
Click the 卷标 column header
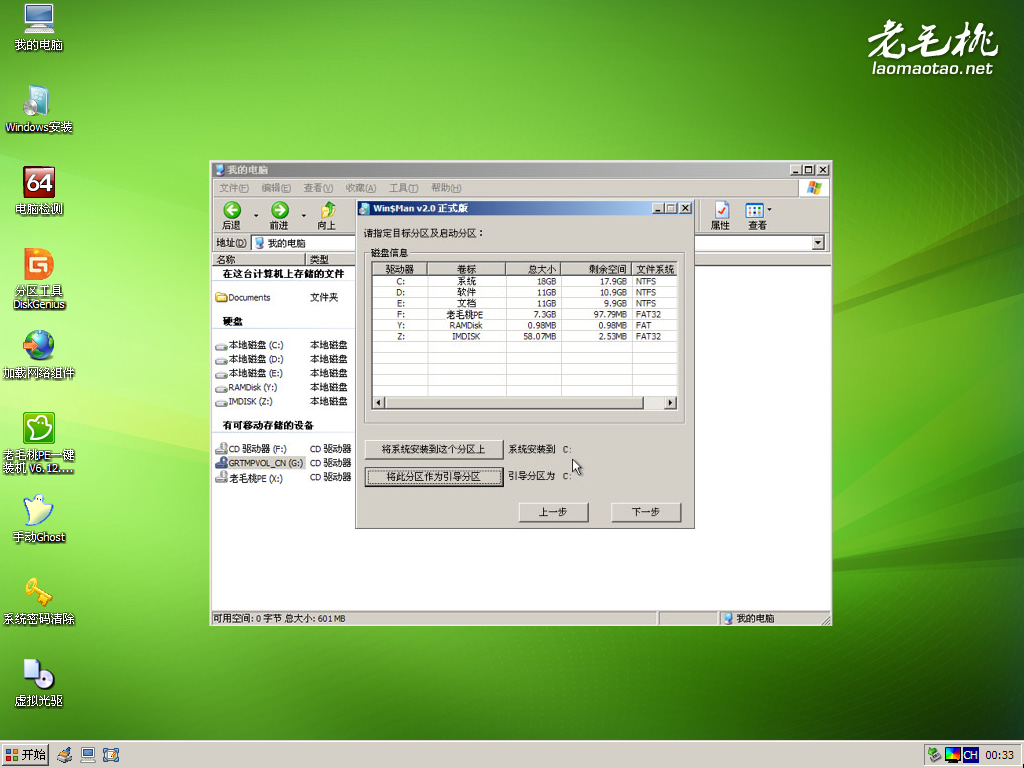[467, 269]
